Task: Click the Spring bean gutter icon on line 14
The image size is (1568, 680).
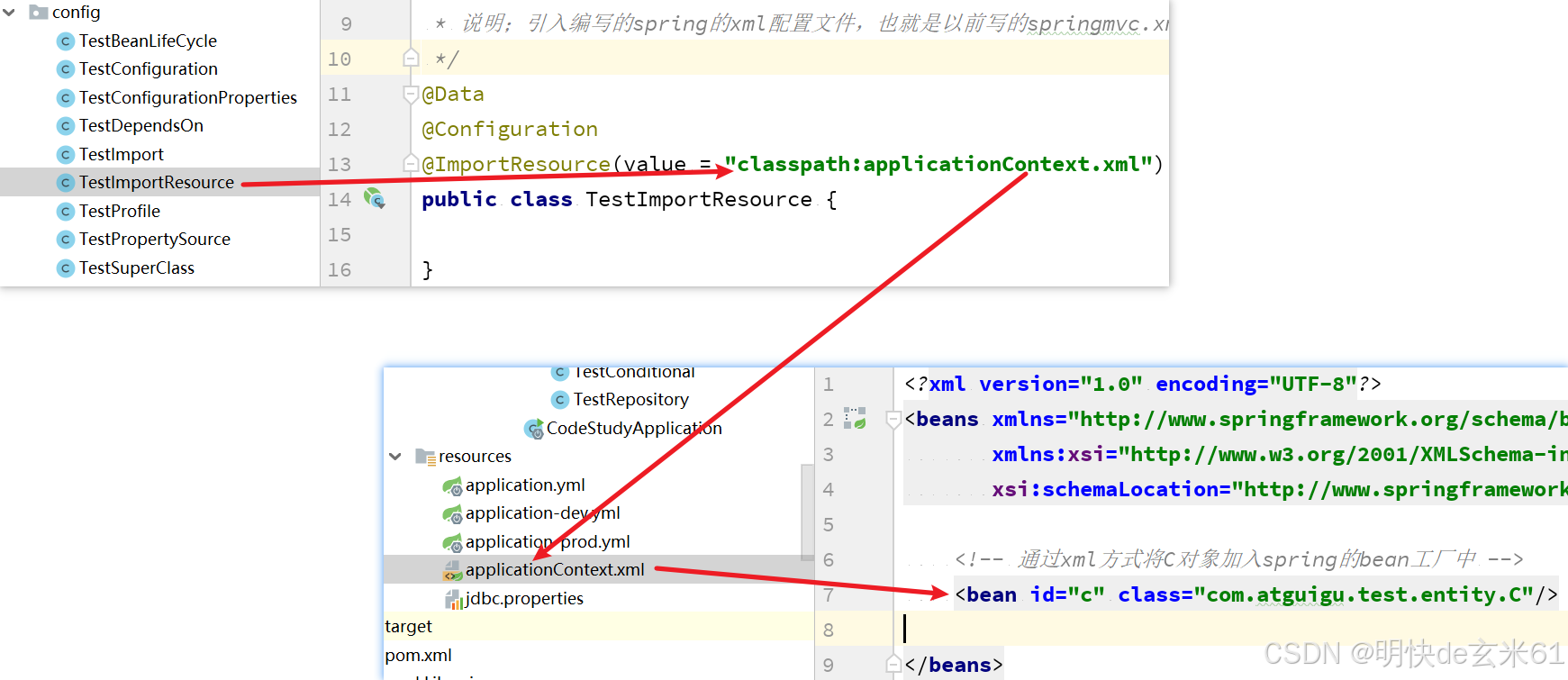Action: (x=375, y=198)
